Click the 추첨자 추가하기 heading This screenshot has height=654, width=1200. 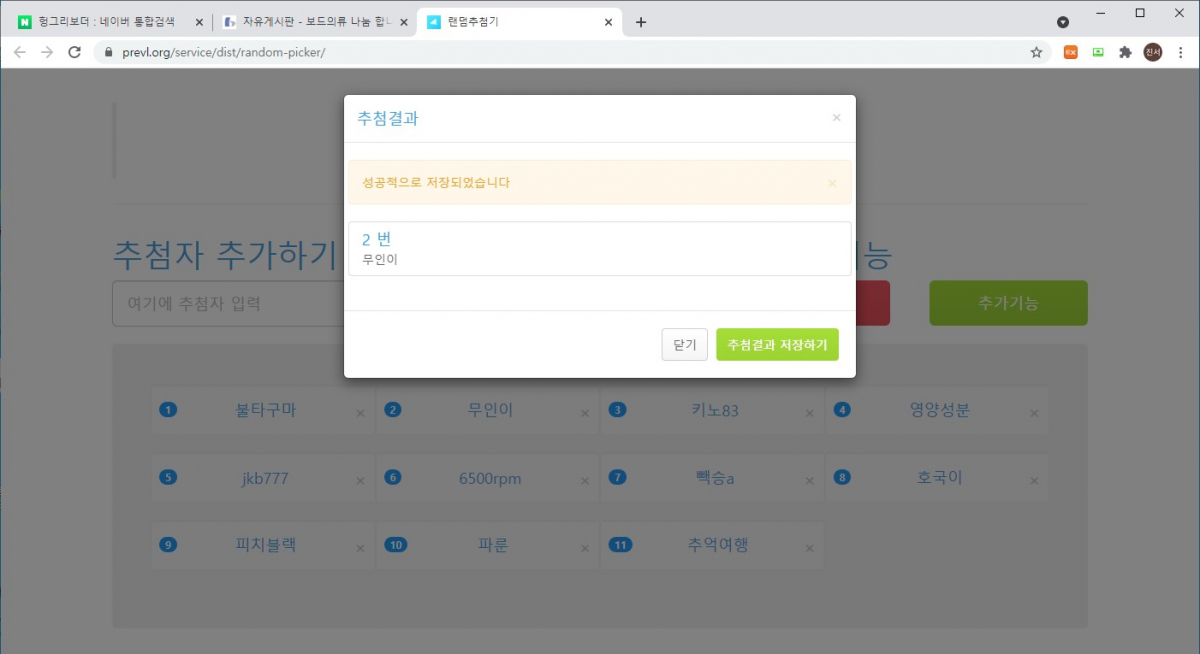tap(225, 255)
